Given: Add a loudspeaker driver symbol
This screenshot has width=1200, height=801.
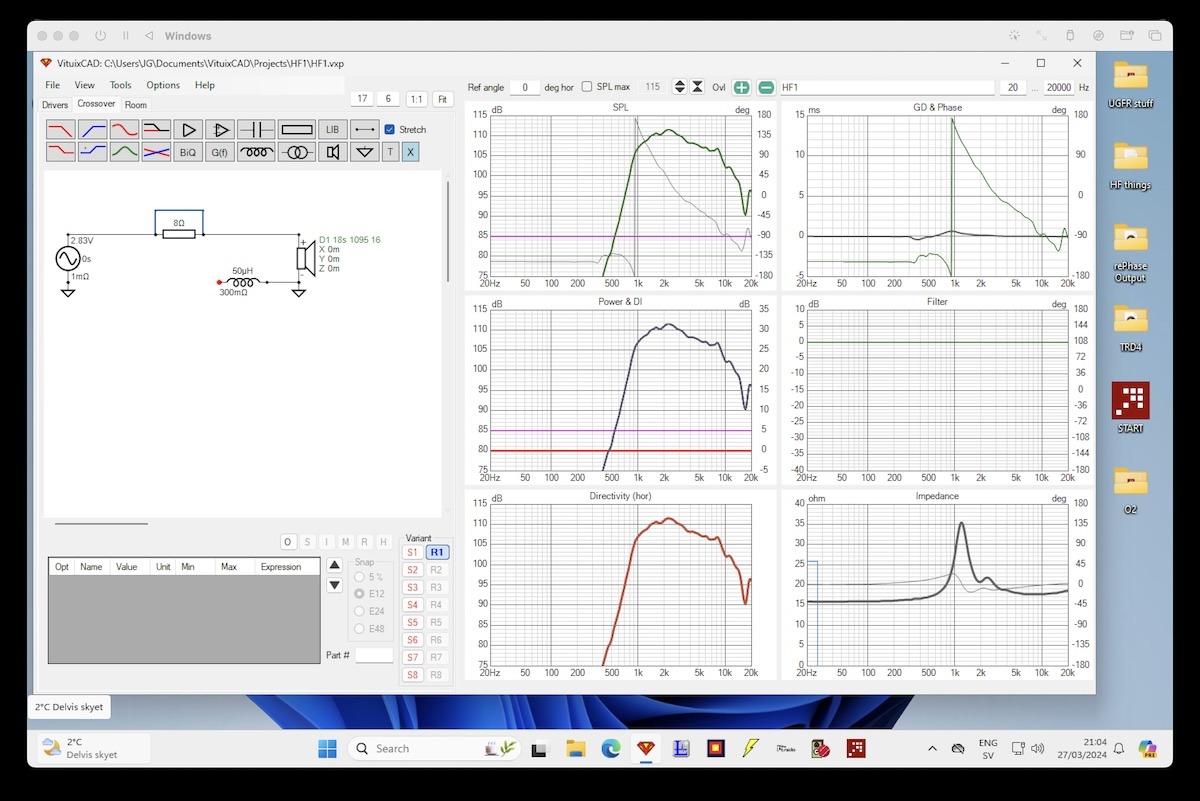Looking at the screenshot, I should pos(333,152).
